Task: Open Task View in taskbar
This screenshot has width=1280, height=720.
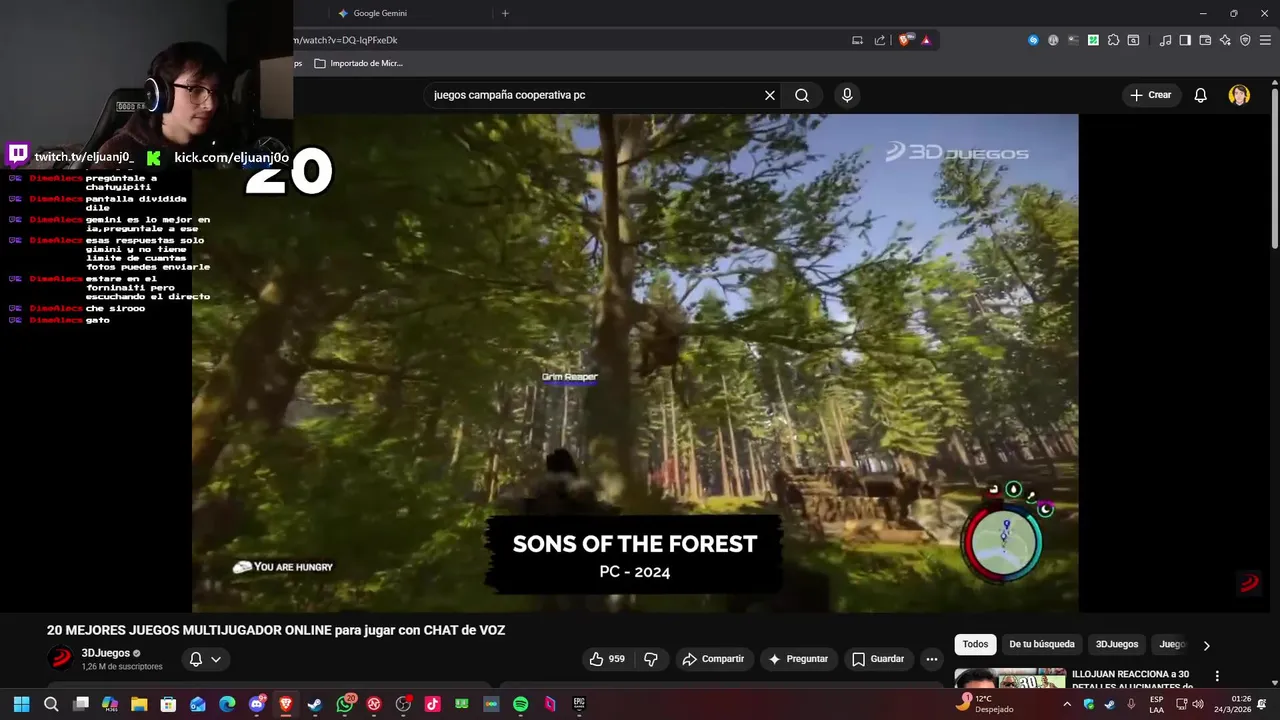Action: pyautogui.click(x=81, y=704)
